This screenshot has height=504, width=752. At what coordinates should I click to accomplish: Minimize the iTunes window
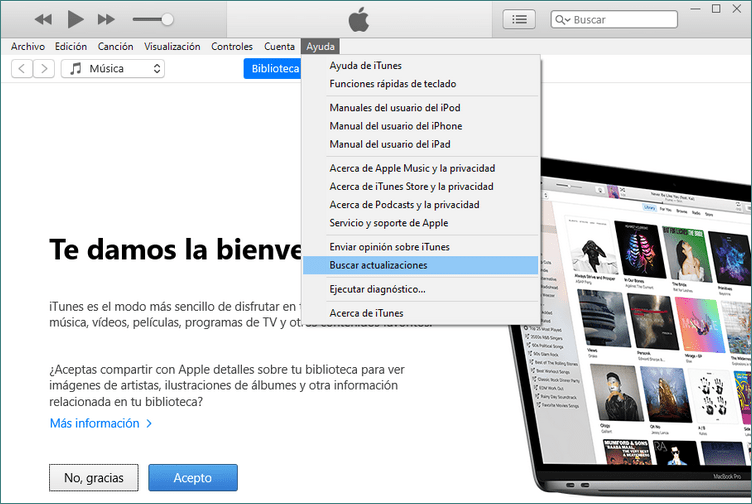tap(695, 9)
